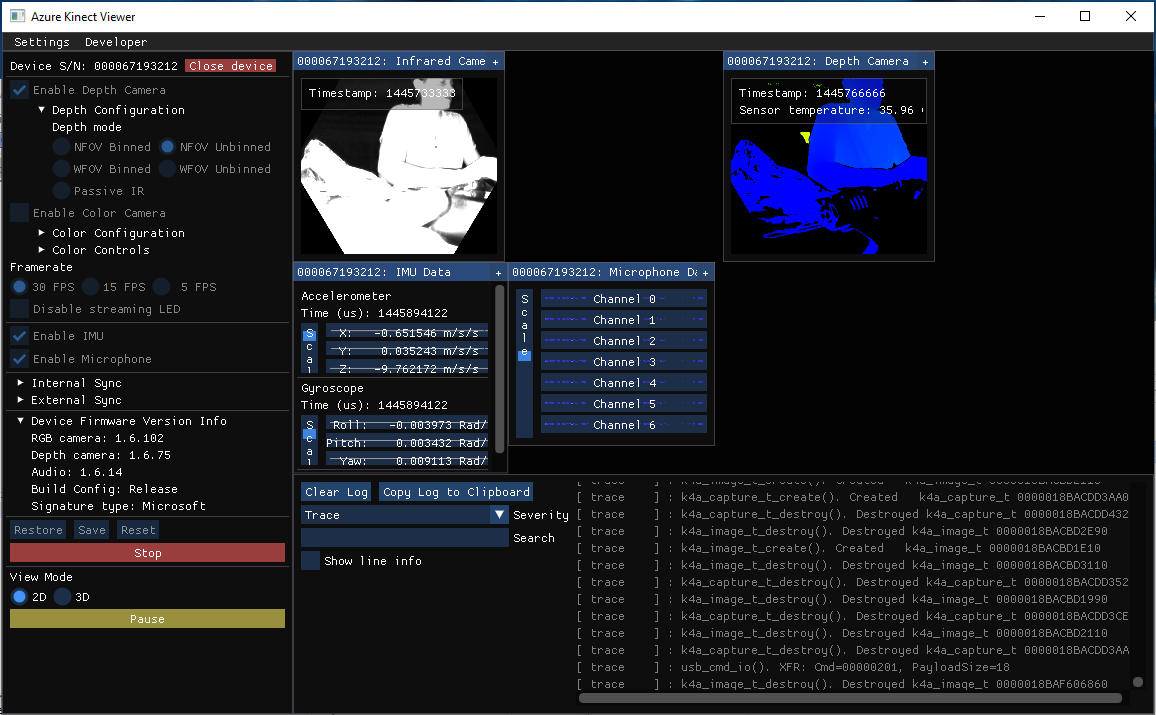This screenshot has width=1156, height=715.
Task: Toggle Enable Depth Camera checkbox
Action: pyautogui.click(x=20, y=90)
